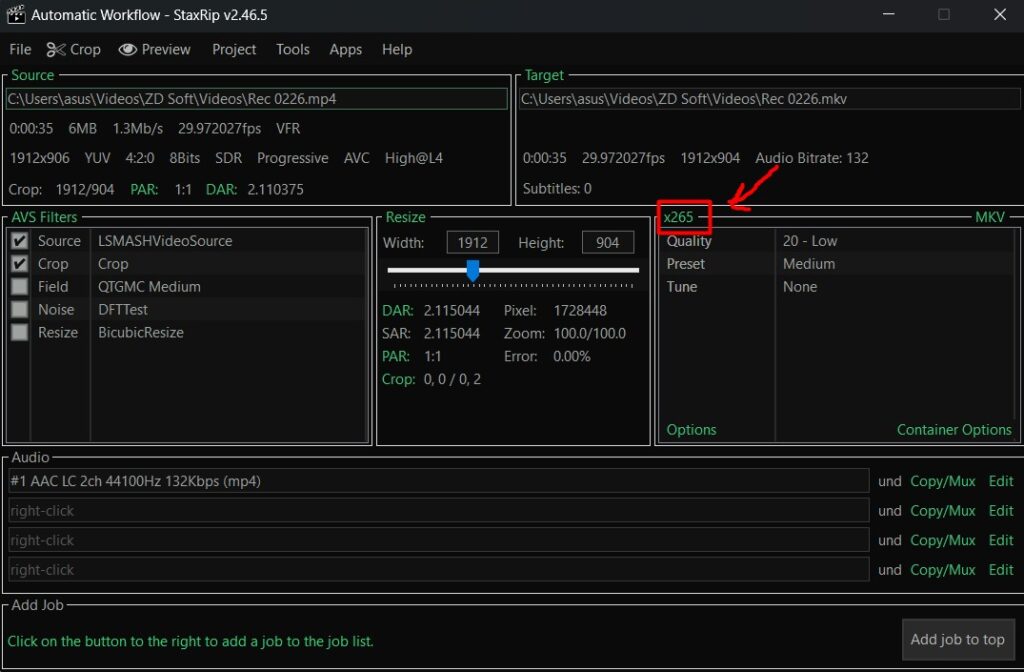Click the StaxRip clapperboard app icon

(x=15, y=15)
